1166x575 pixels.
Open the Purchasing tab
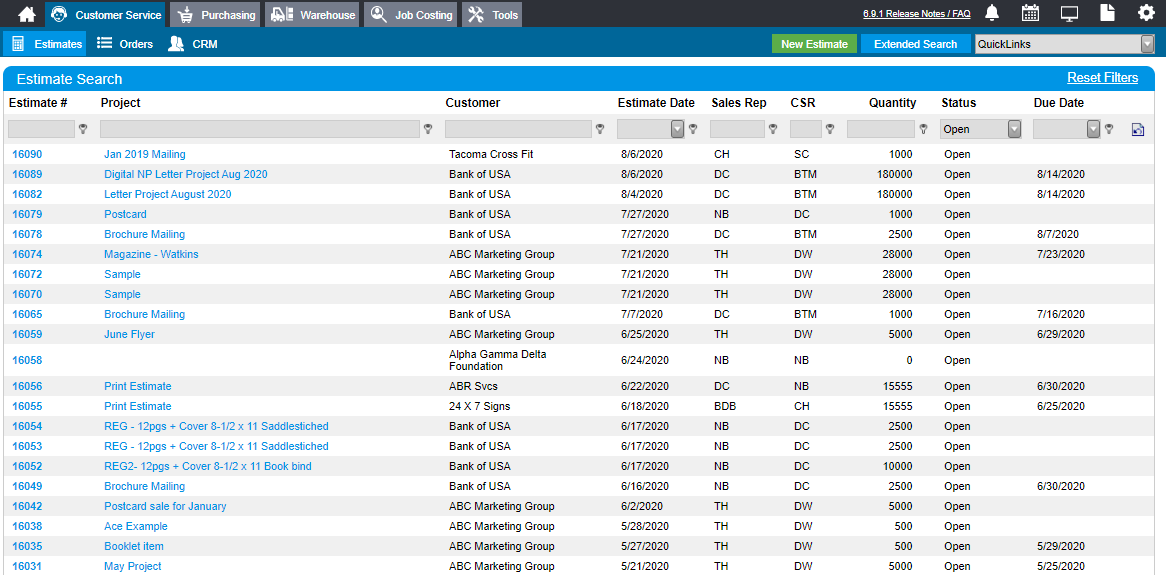215,15
